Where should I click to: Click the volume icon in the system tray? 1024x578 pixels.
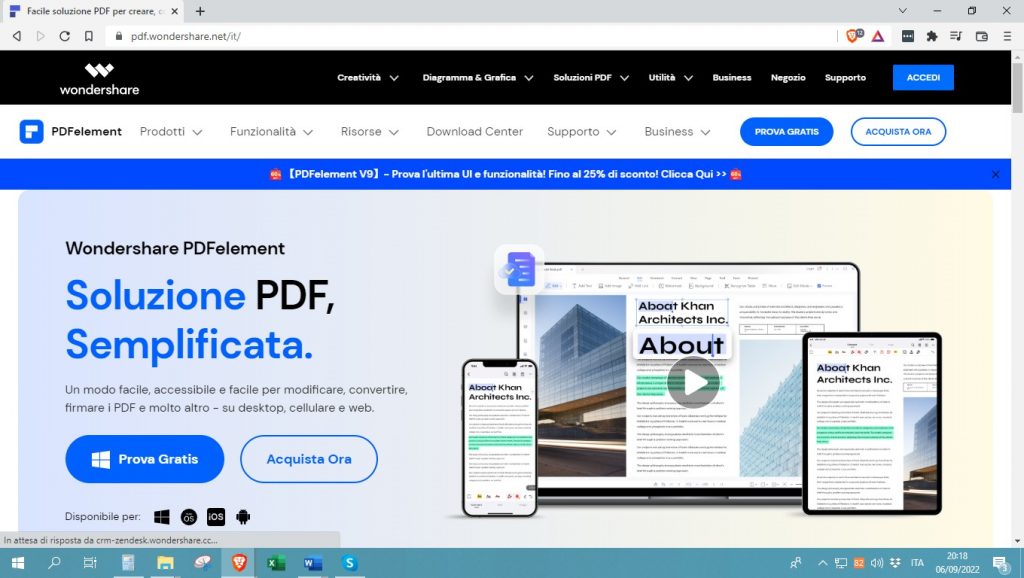point(876,562)
